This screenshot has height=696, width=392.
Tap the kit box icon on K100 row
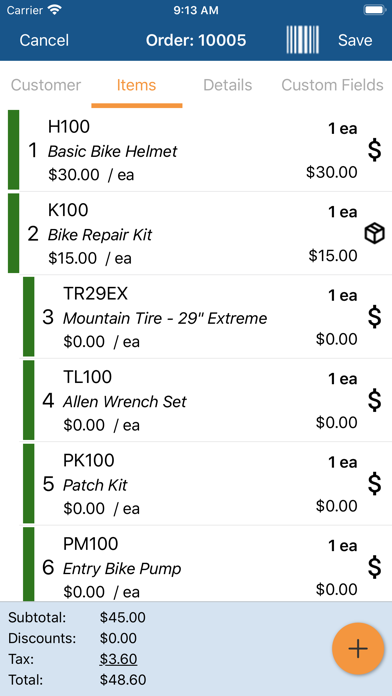(x=374, y=233)
